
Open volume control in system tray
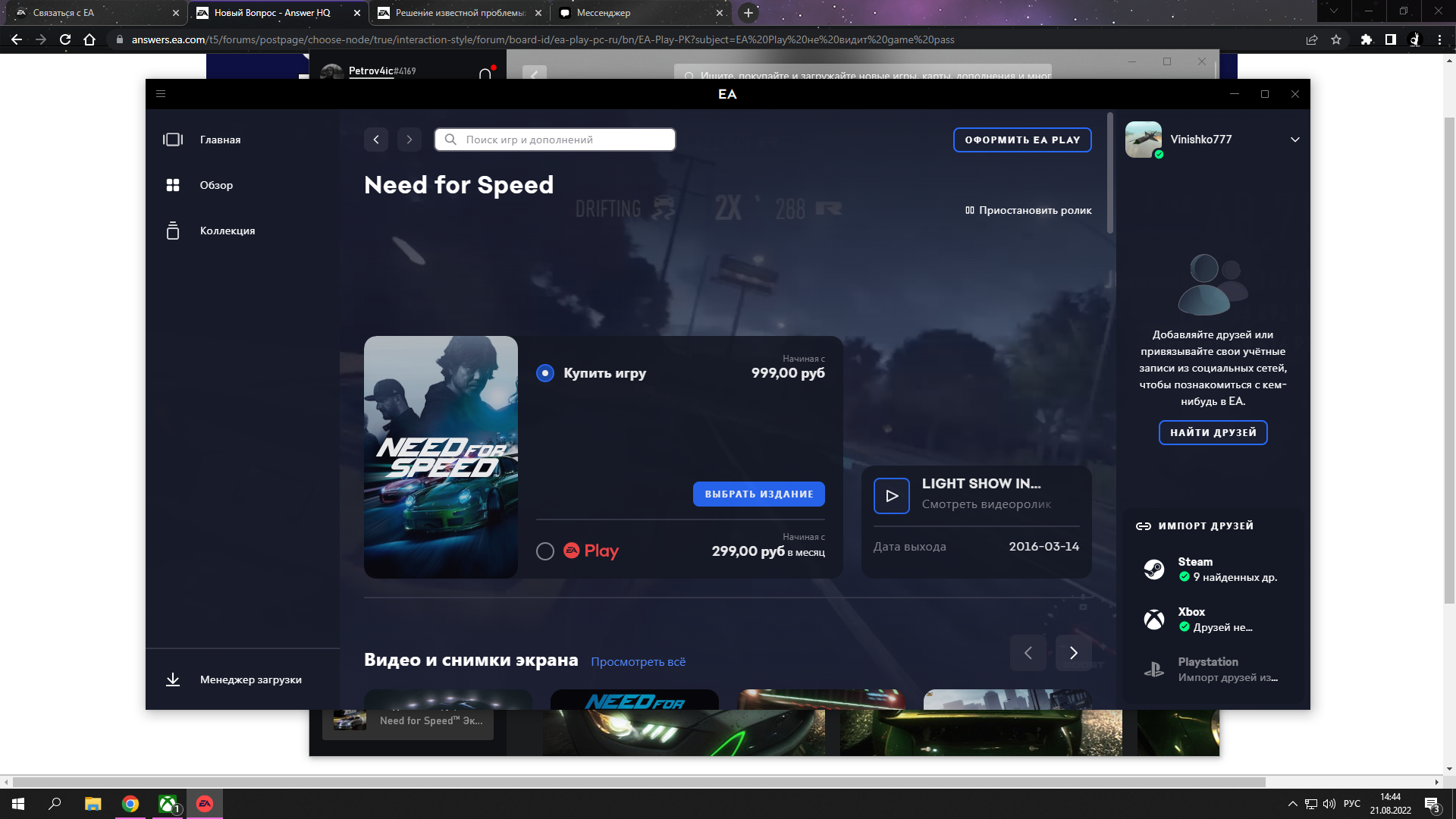point(1329,804)
